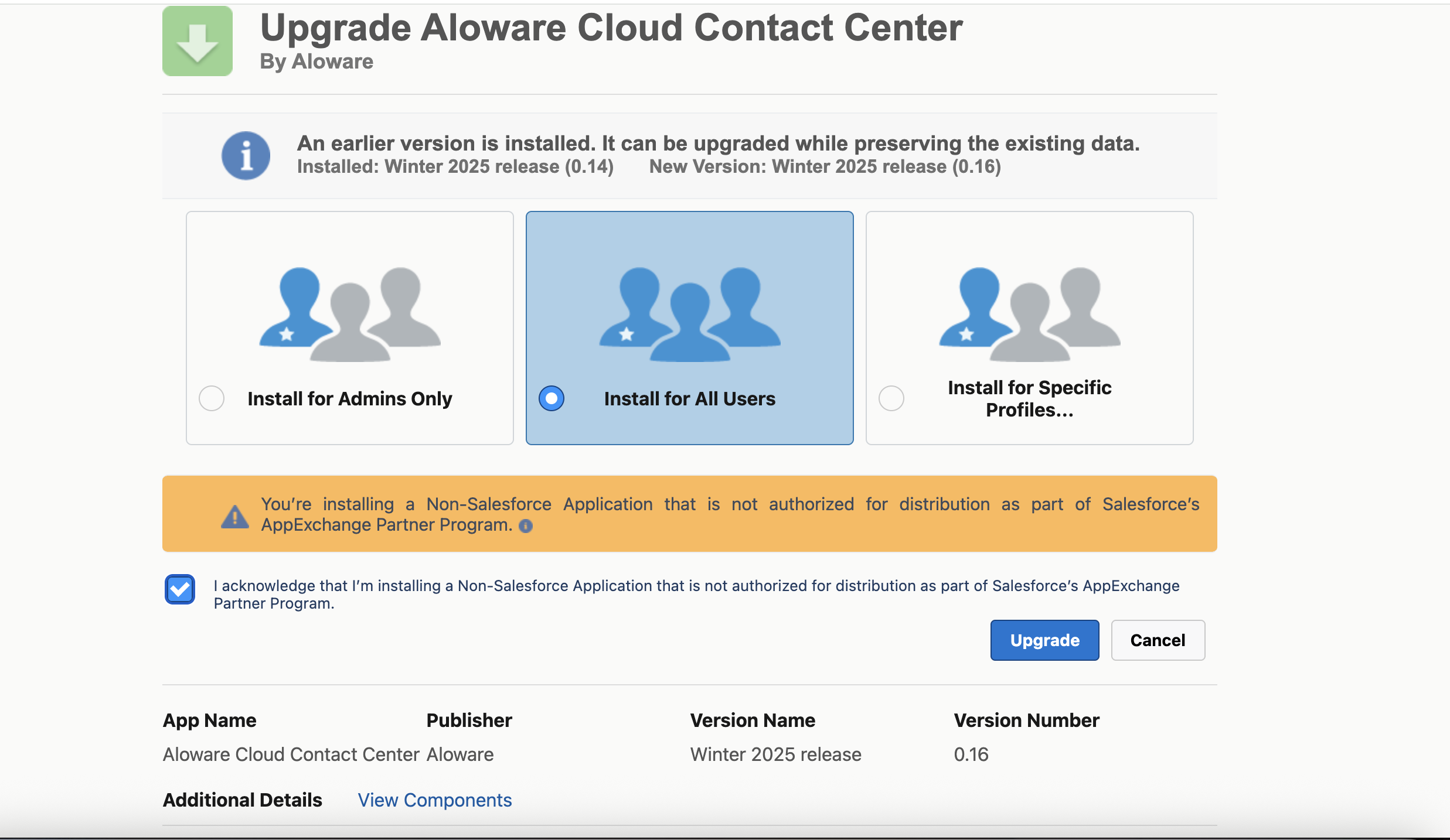Click the Cancel button

(x=1158, y=640)
